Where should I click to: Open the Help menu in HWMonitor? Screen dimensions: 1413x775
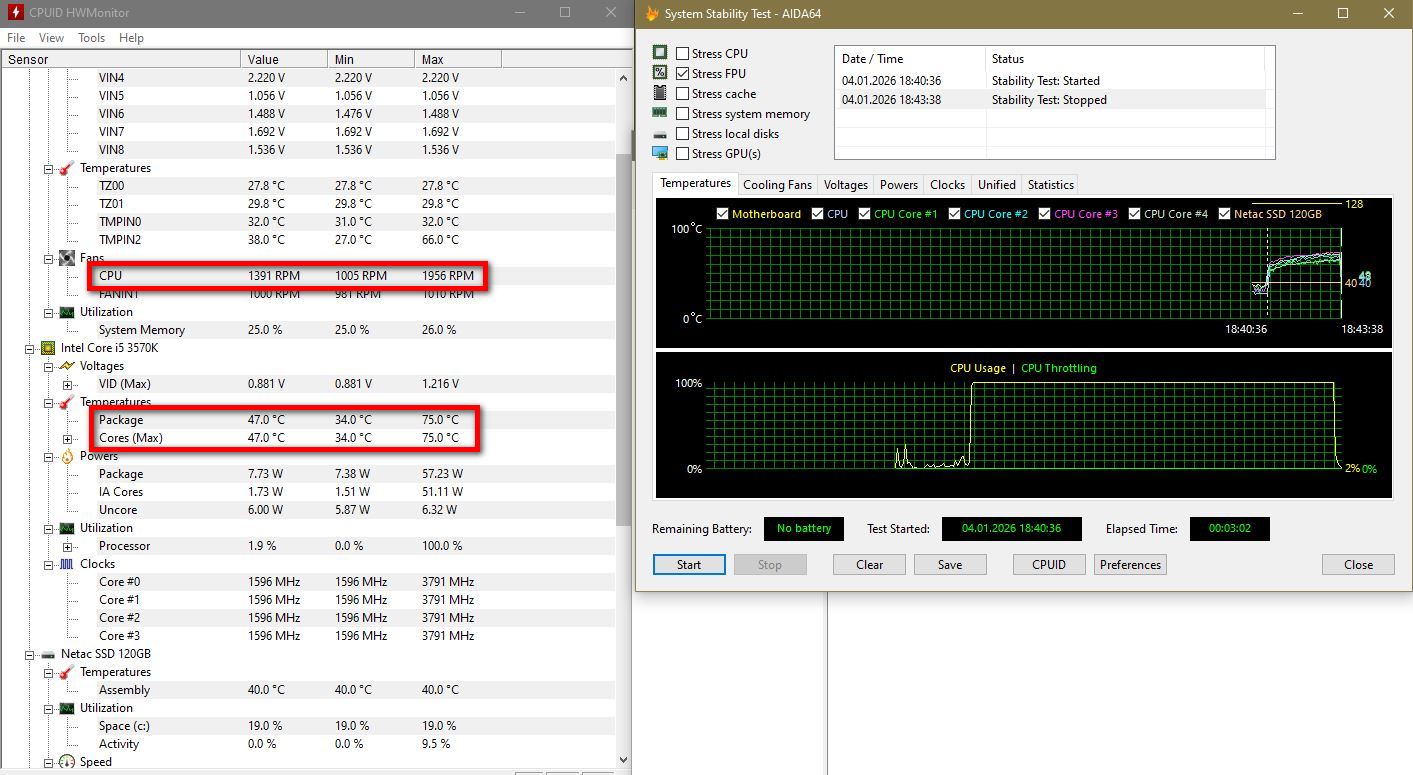131,37
